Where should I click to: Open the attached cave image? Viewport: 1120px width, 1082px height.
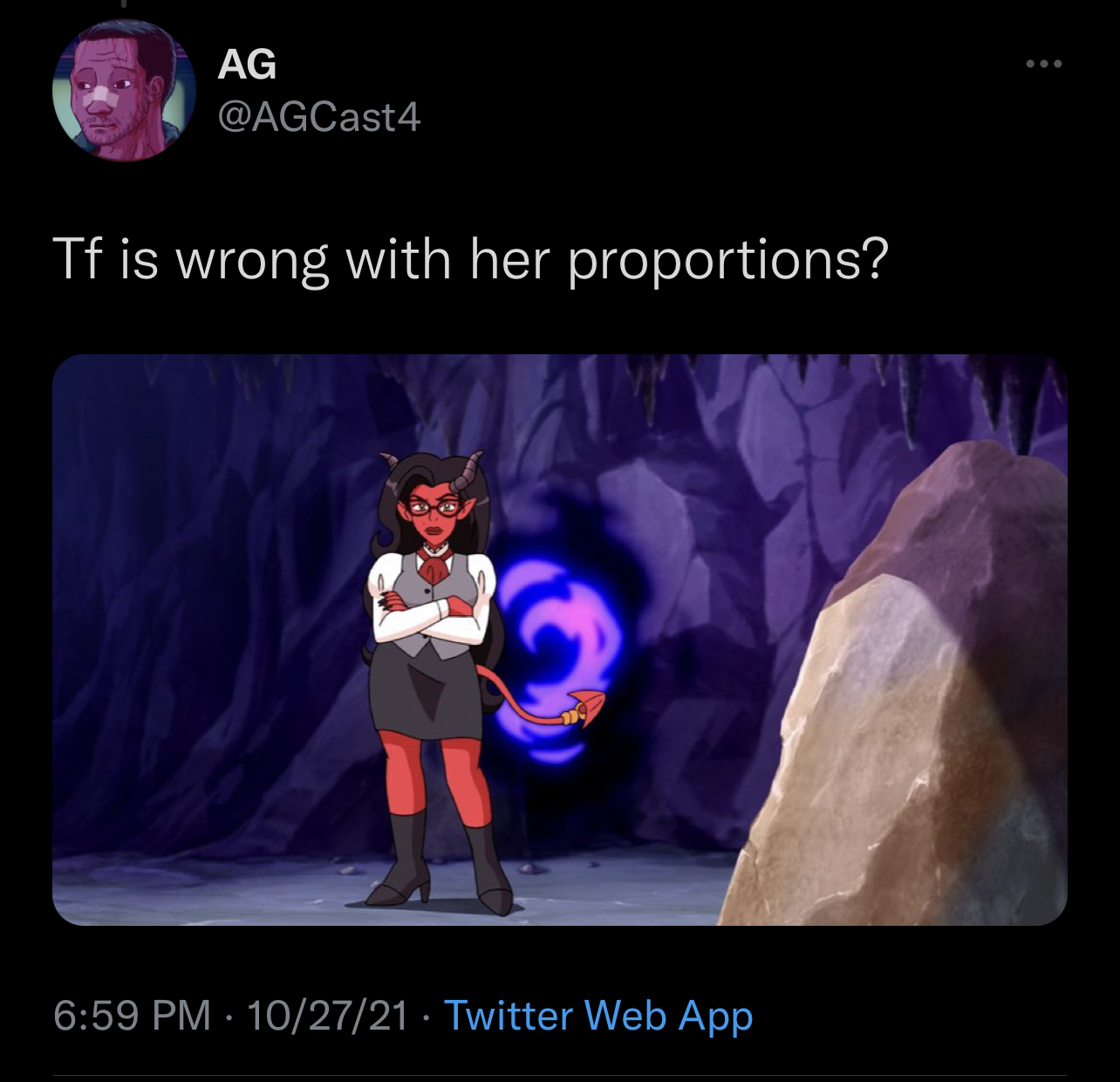pyautogui.click(x=560, y=640)
